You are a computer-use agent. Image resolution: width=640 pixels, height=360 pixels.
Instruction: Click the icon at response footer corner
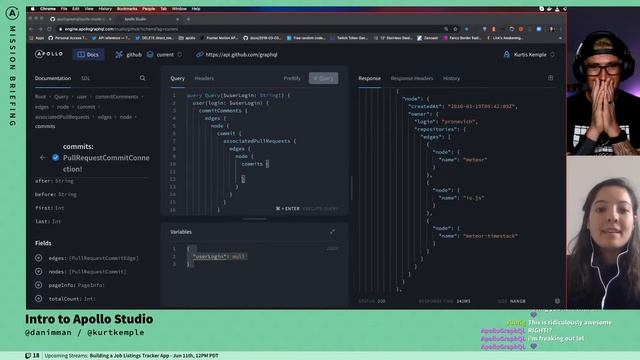(x=557, y=301)
